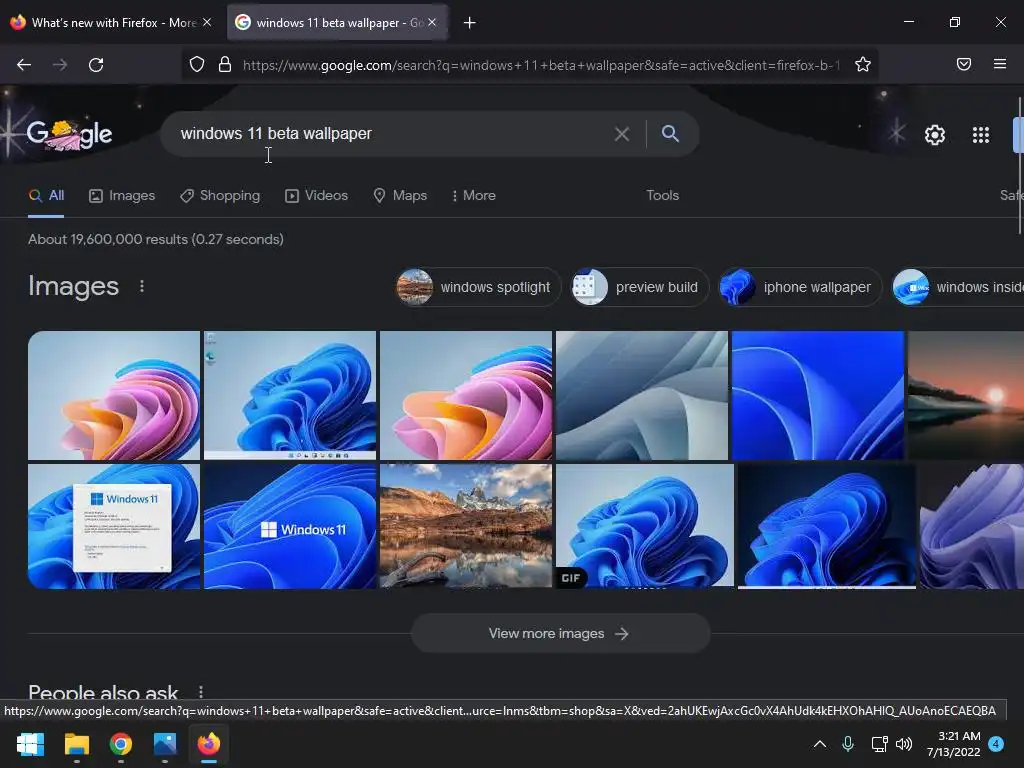Viewport: 1024px width, 768px height.
Task: Open Google quick settings gear
Action: pyautogui.click(x=935, y=135)
